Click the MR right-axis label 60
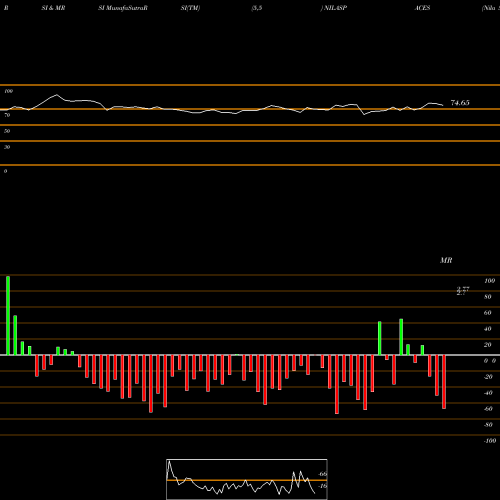The width and height of the screenshot is (500, 500). [x=488, y=313]
